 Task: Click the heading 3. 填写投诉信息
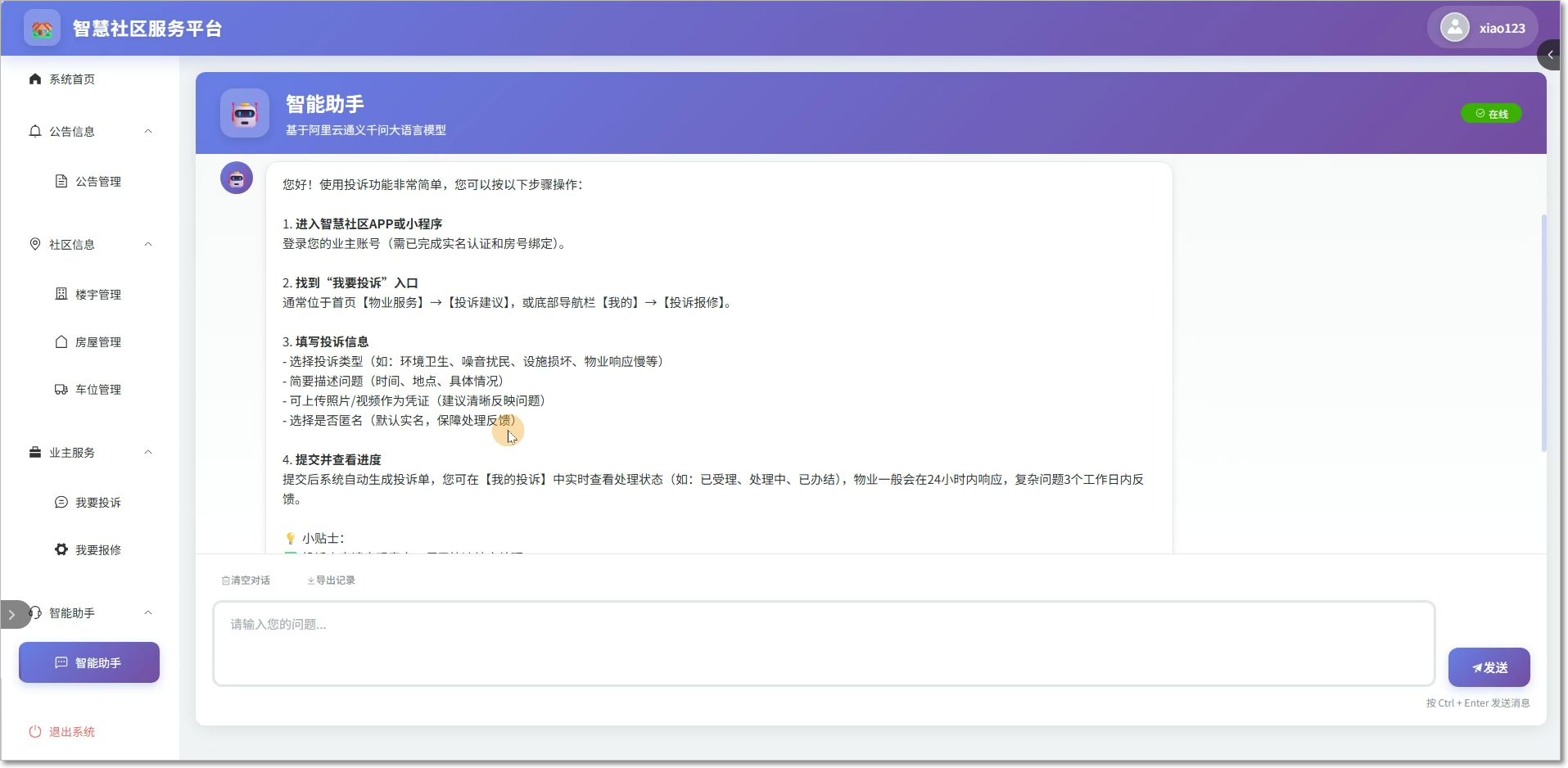coord(326,341)
